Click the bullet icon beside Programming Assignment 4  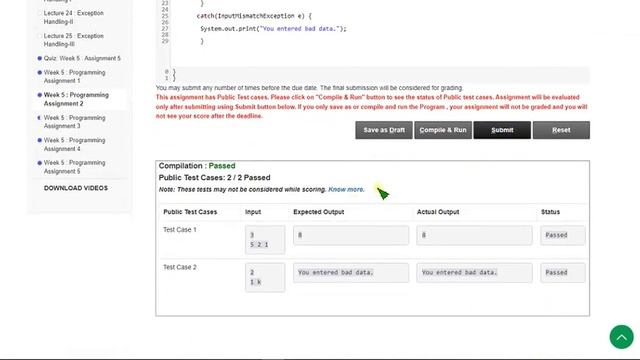coord(40,140)
